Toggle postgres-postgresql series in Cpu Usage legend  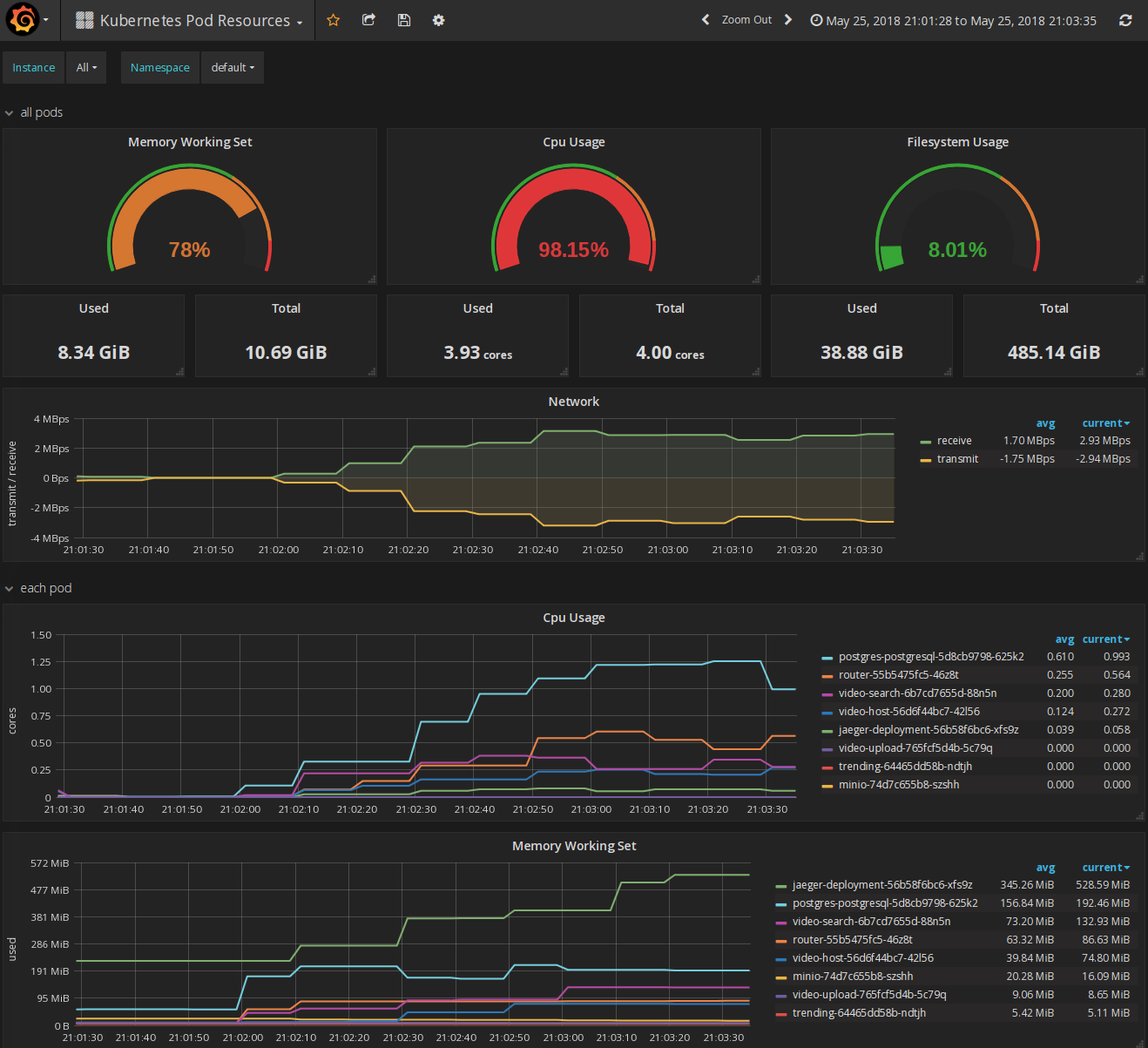coord(931,657)
